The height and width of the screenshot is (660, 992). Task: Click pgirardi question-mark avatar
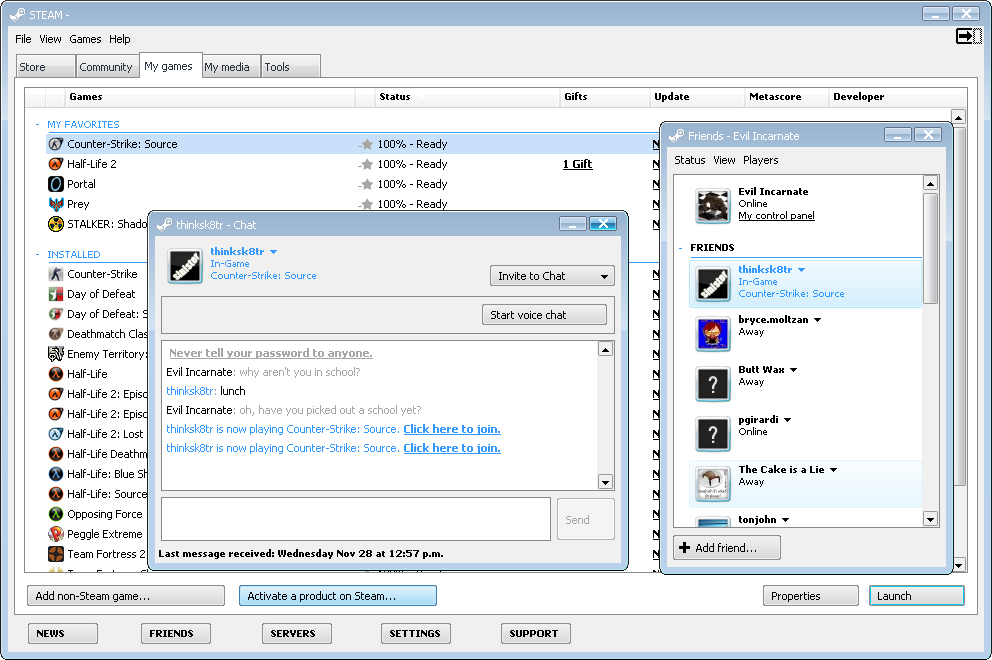click(712, 434)
